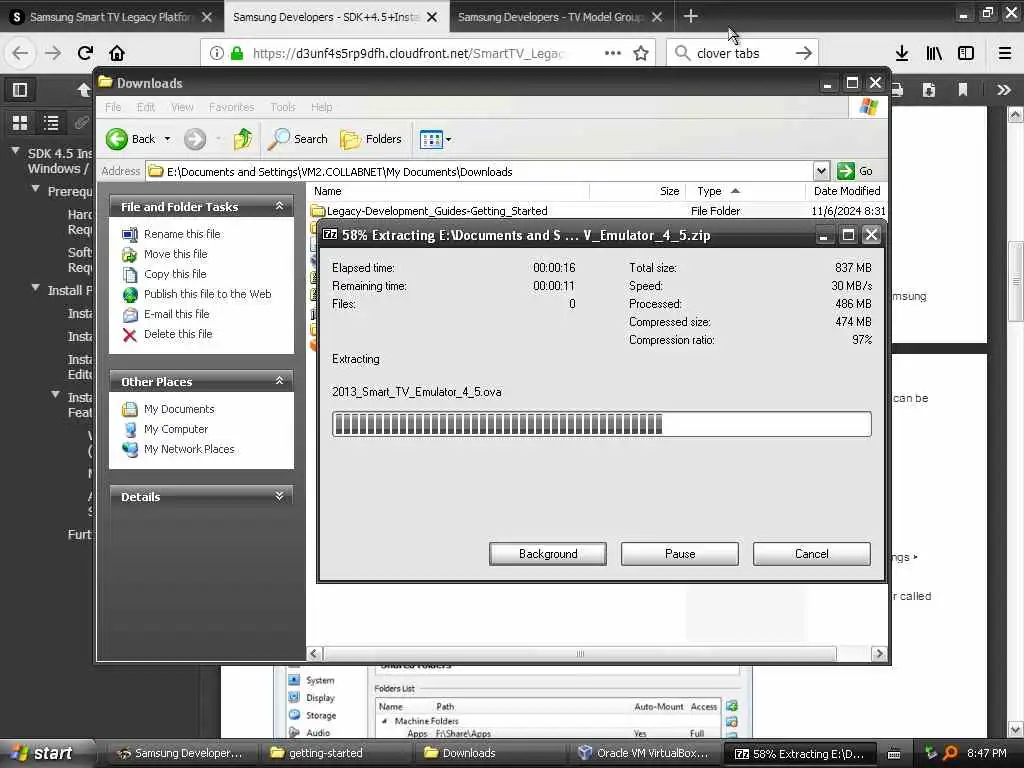Image resolution: width=1024 pixels, height=768 pixels.
Task: Click the Firefox reload page icon
Action: (x=85, y=53)
